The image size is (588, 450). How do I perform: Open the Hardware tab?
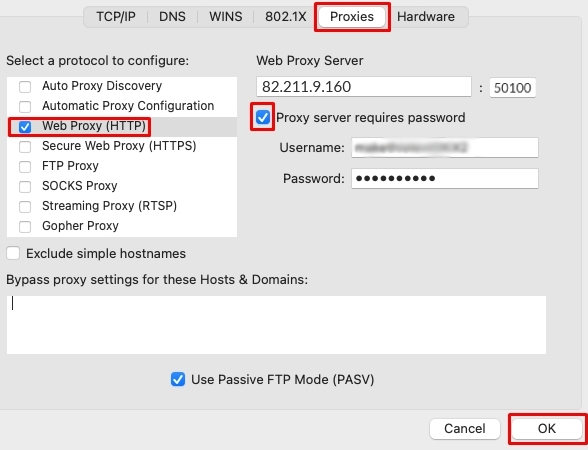426,17
